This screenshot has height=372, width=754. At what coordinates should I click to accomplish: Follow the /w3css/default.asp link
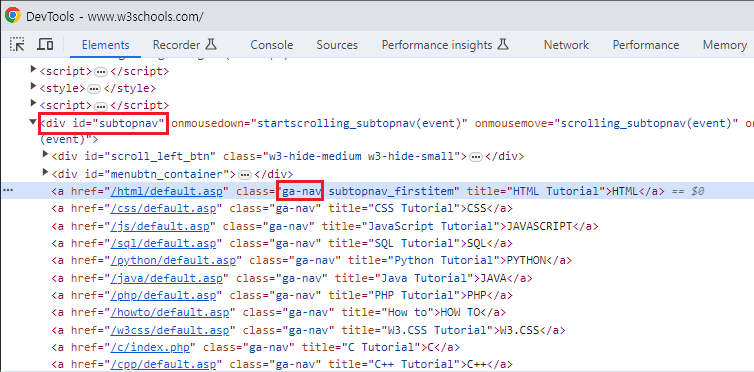coord(170,330)
